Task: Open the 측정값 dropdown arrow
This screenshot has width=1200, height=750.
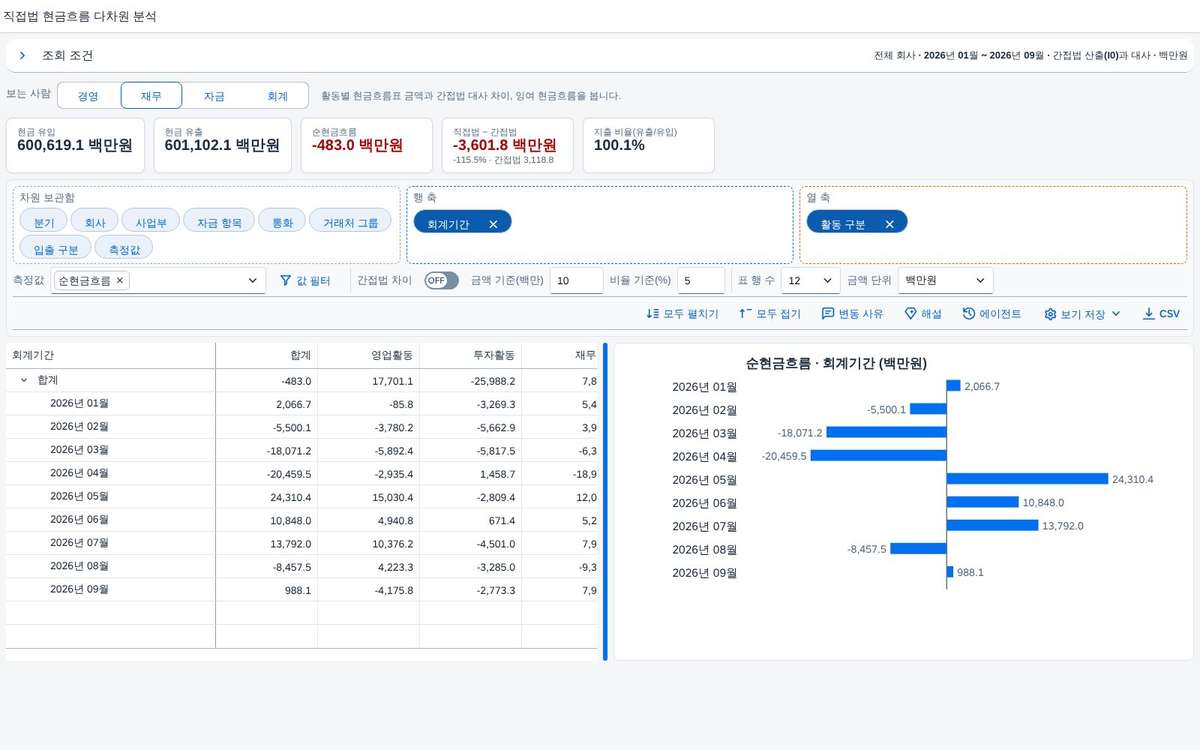Action: click(x=253, y=282)
